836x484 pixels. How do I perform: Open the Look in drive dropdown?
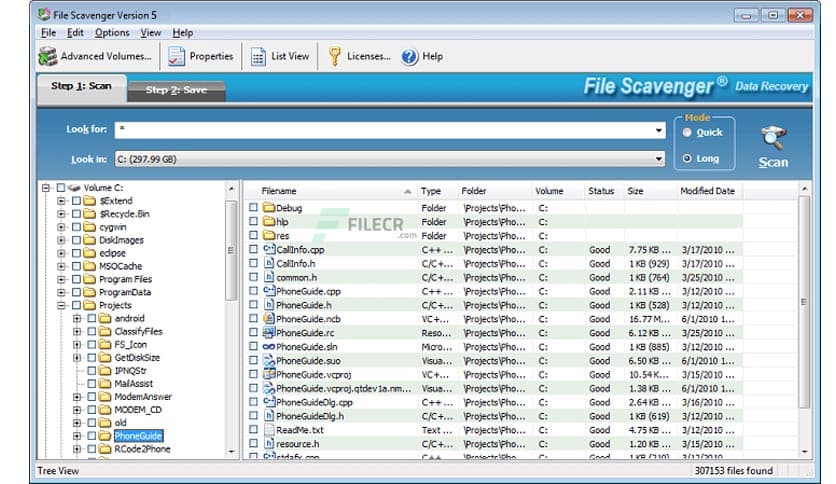pos(658,159)
